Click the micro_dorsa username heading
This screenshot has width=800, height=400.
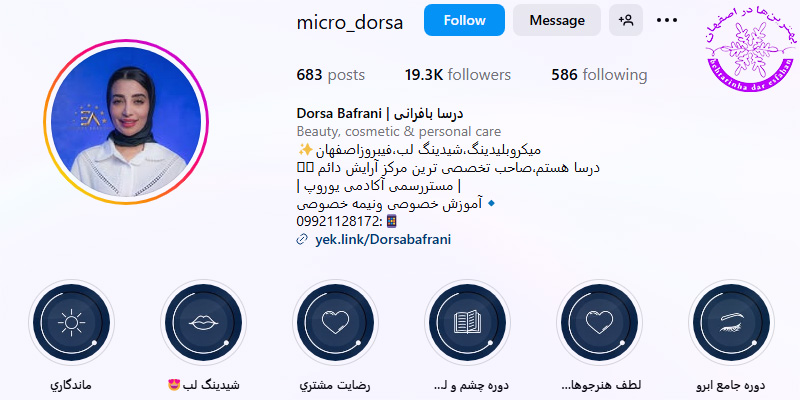(x=349, y=22)
